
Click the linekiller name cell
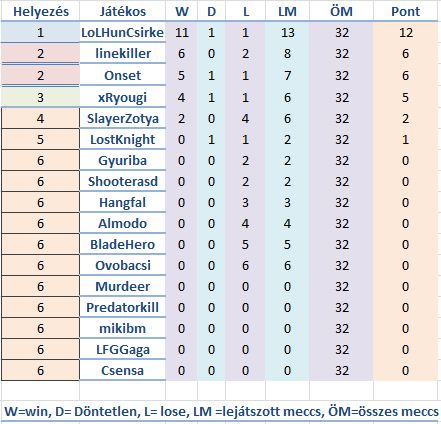click(x=122, y=53)
